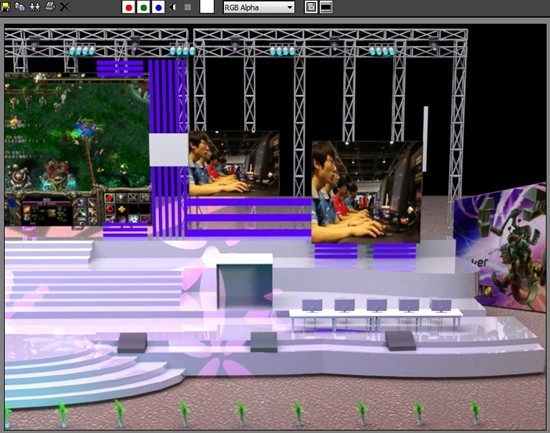Click the smaller players photo screen
This screenshot has width=550, height=433.
click(x=234, y=163)
